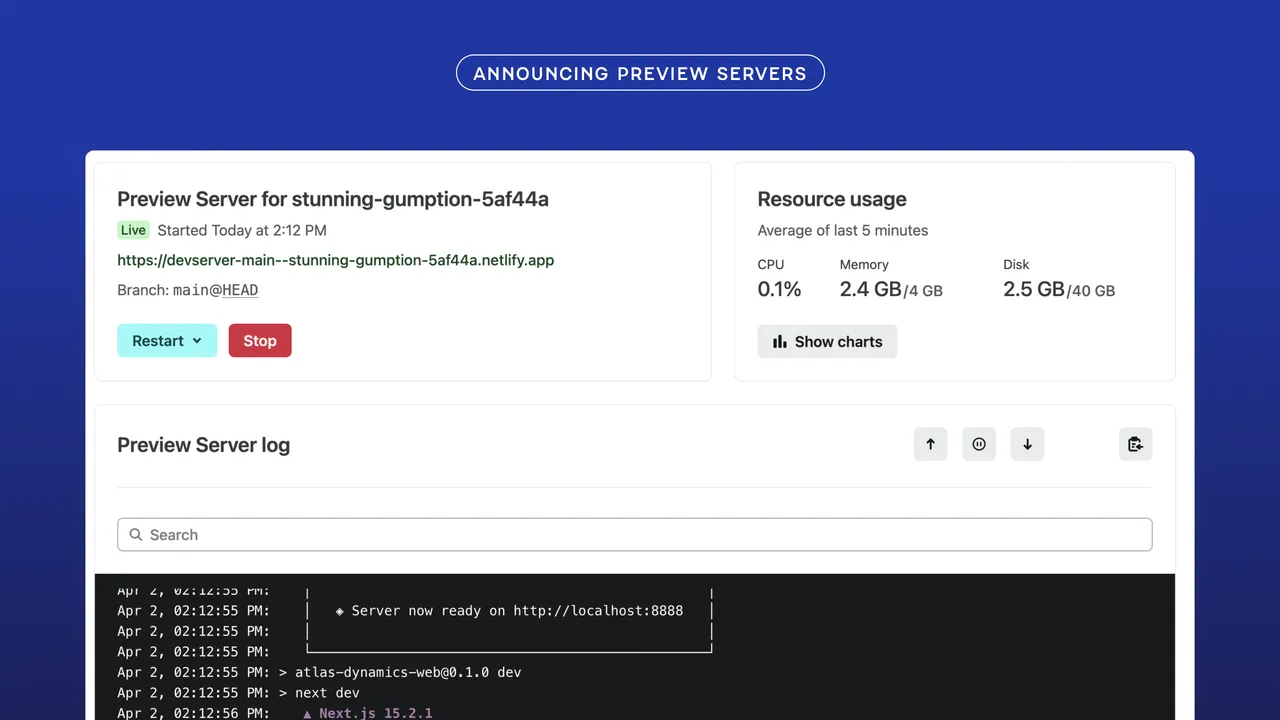Click the Preview Server log heading
Image resolution: width=1280 pixels, height=720 pixels.
click(x=203, y=444)
